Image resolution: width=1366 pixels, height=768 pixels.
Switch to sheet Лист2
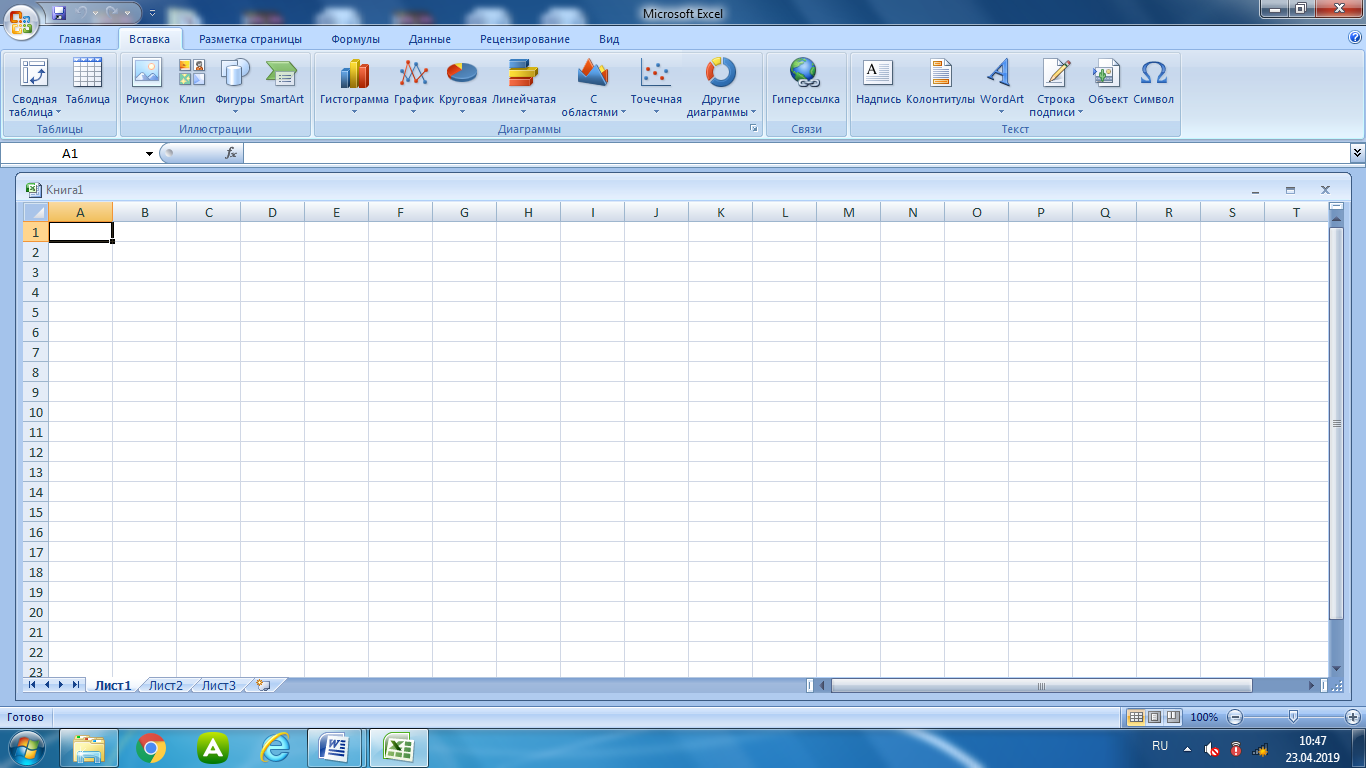coord(166,685)
